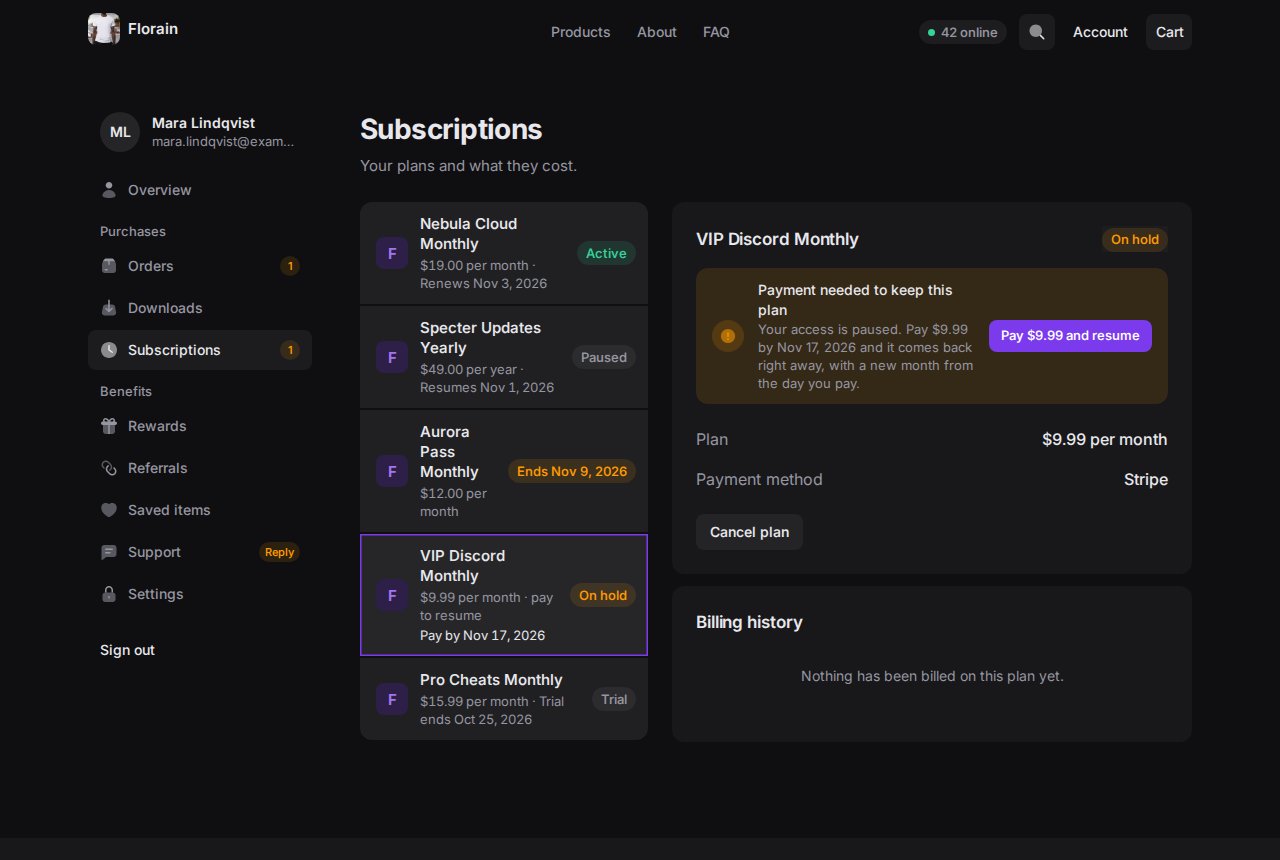This screenshot has height=860, width=1280.
Task: Click the Paused status badge
Action: click(x=604, y=357)
